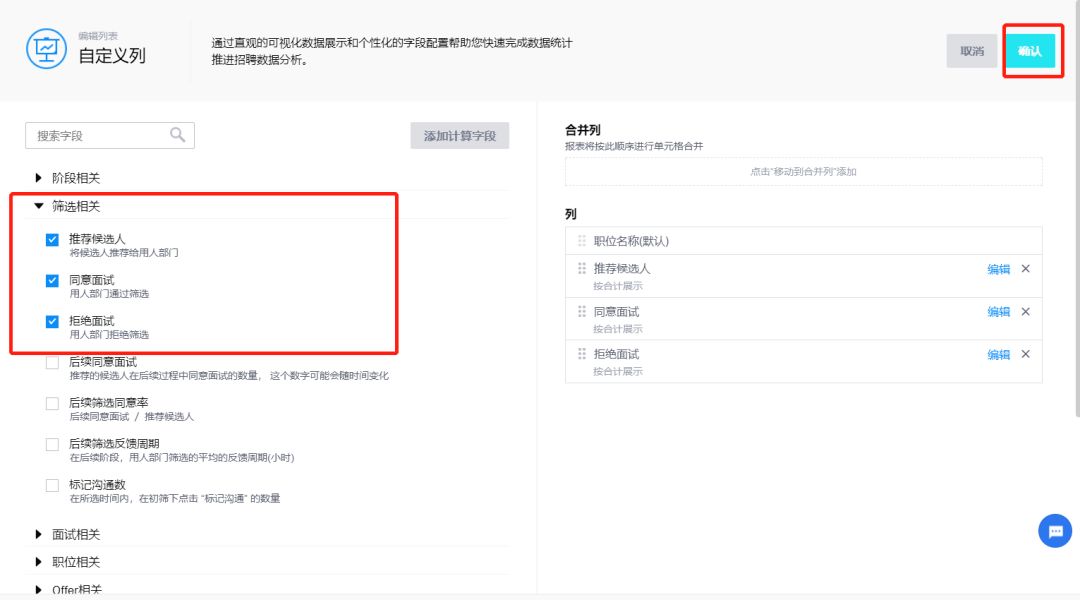
Task: Enable the 后续同意面试 checkbox
Action: 52,363
